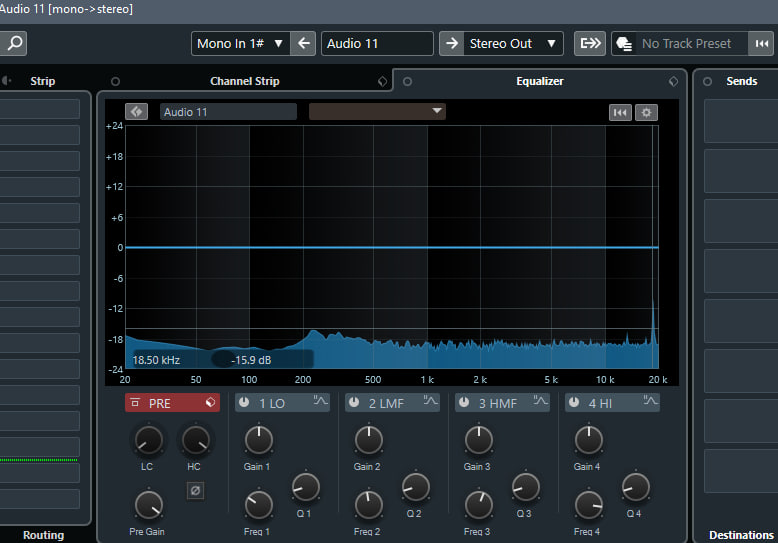Click the Q 3 knob
Viewport: 778px width, 543px height.
click(x=525, y=487)
